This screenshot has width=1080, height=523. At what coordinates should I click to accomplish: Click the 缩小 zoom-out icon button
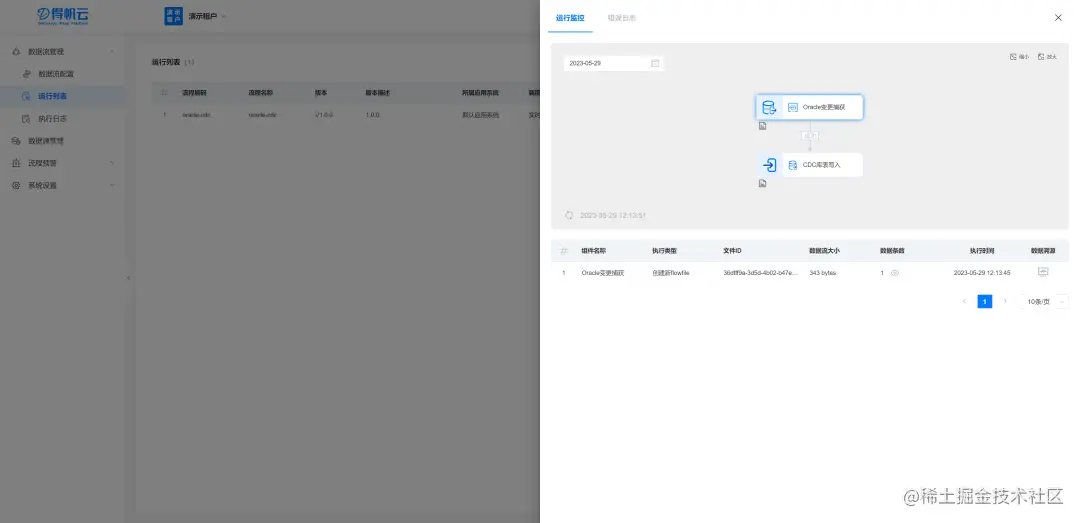1019,57
